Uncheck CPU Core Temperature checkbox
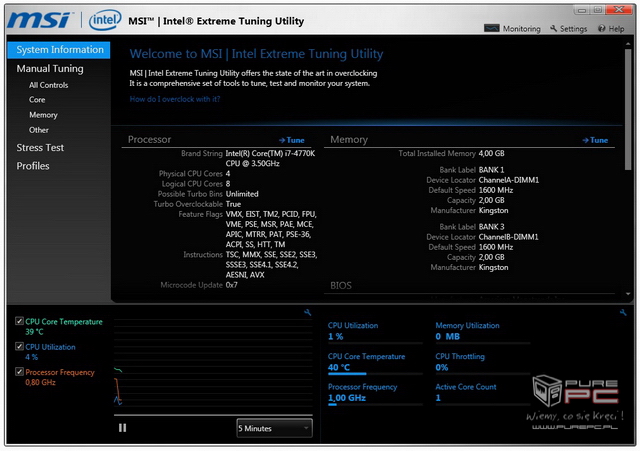The image size is (640, 451). pos(20,321)
